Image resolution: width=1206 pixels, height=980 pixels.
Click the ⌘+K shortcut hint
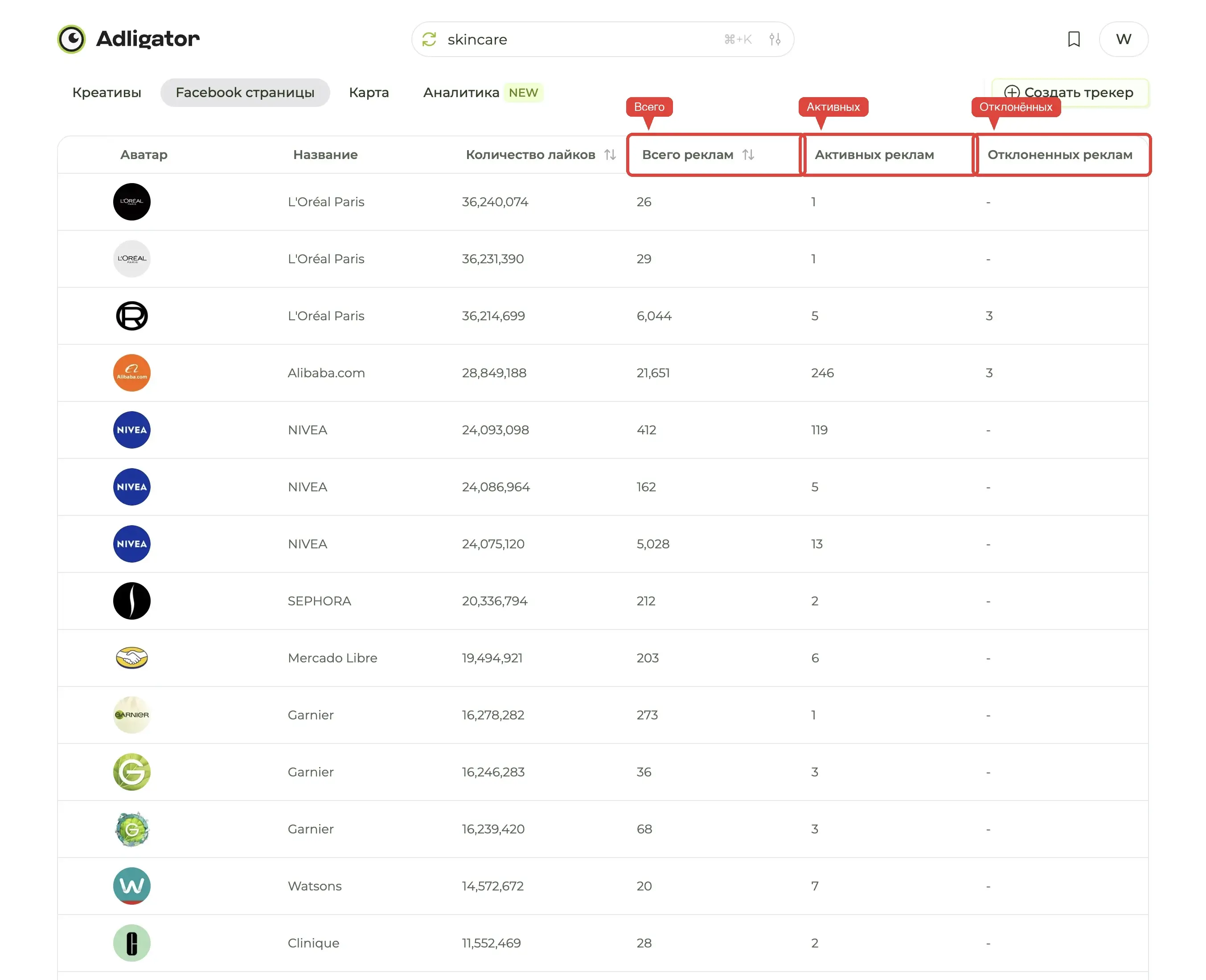click(x=738, y=40)
